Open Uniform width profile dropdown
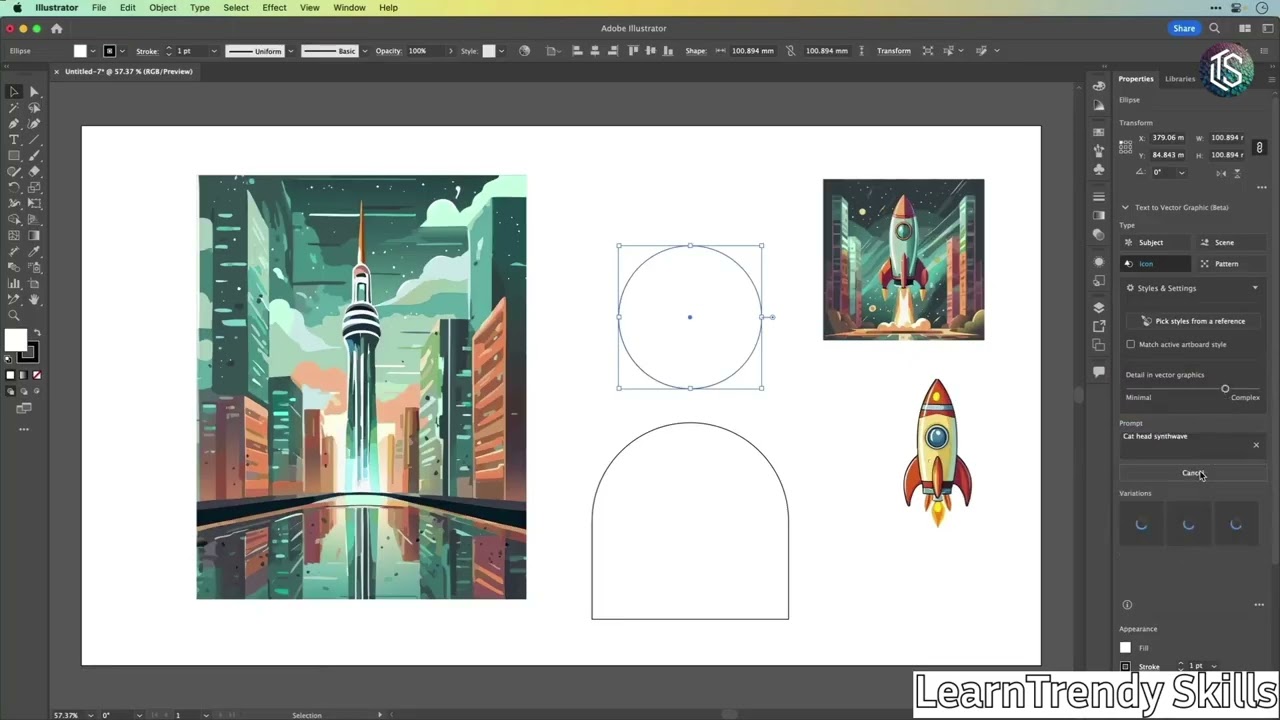 [x=290, y=51]
